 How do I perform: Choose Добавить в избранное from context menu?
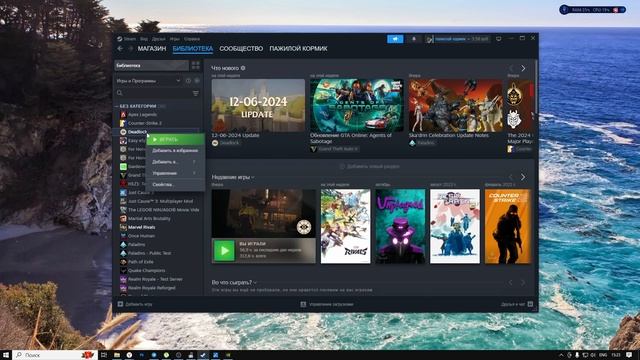(175, 151)
